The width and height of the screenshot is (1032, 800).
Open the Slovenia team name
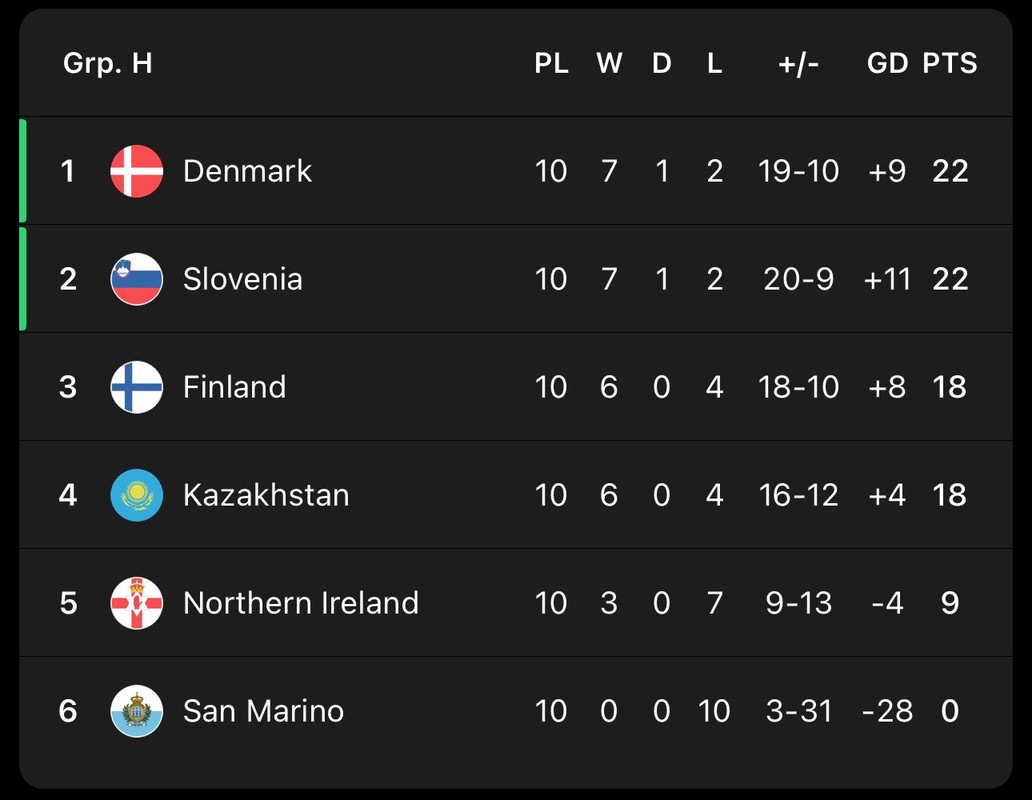point(243,279)
